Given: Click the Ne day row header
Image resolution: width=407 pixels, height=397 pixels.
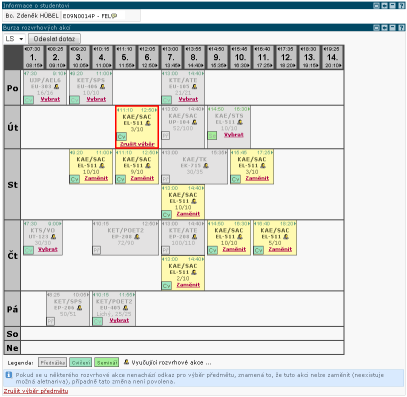Looking at the screenshot, I should coord(12,348).
